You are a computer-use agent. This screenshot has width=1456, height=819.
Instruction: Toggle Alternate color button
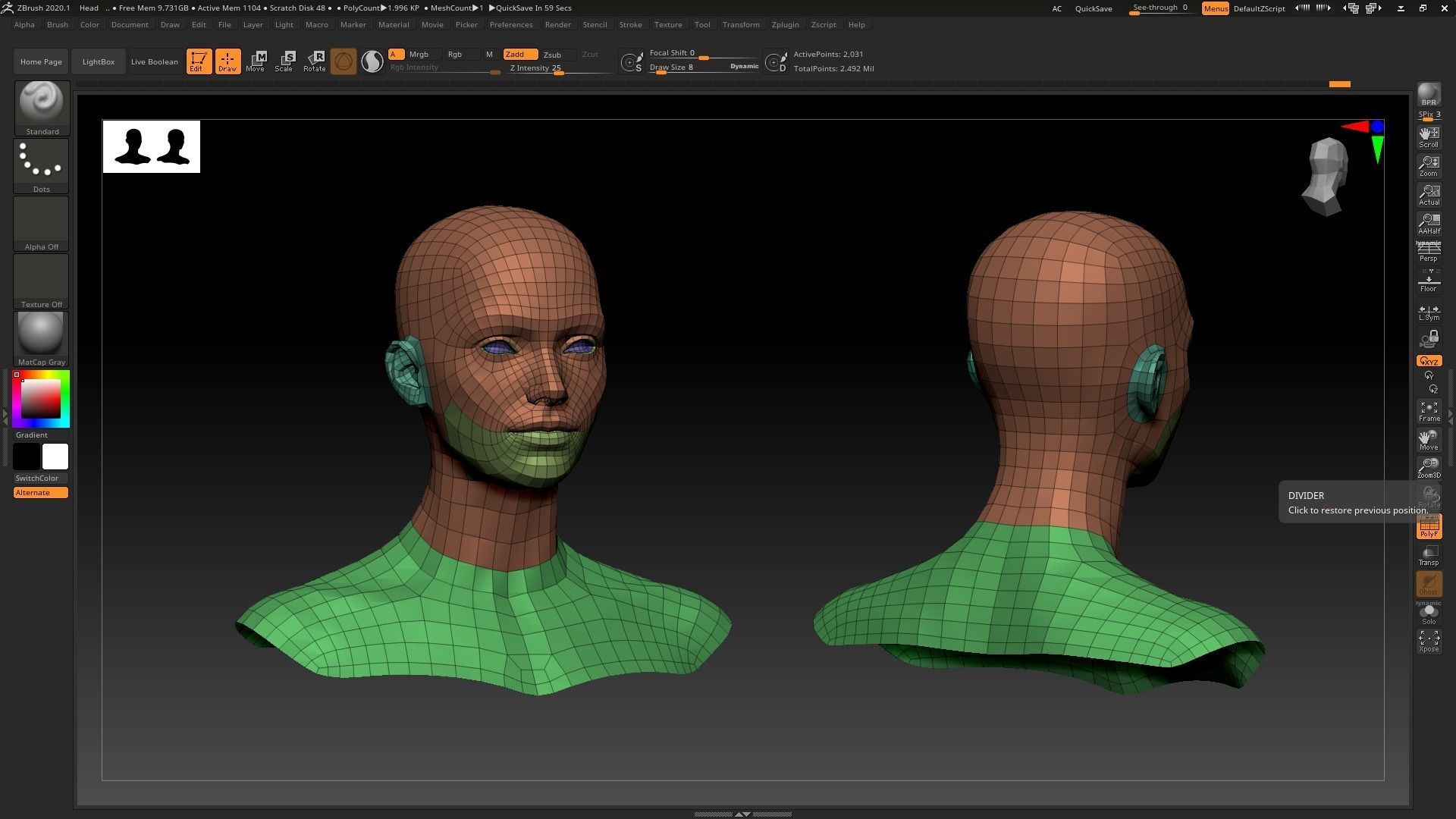(41, 493)
